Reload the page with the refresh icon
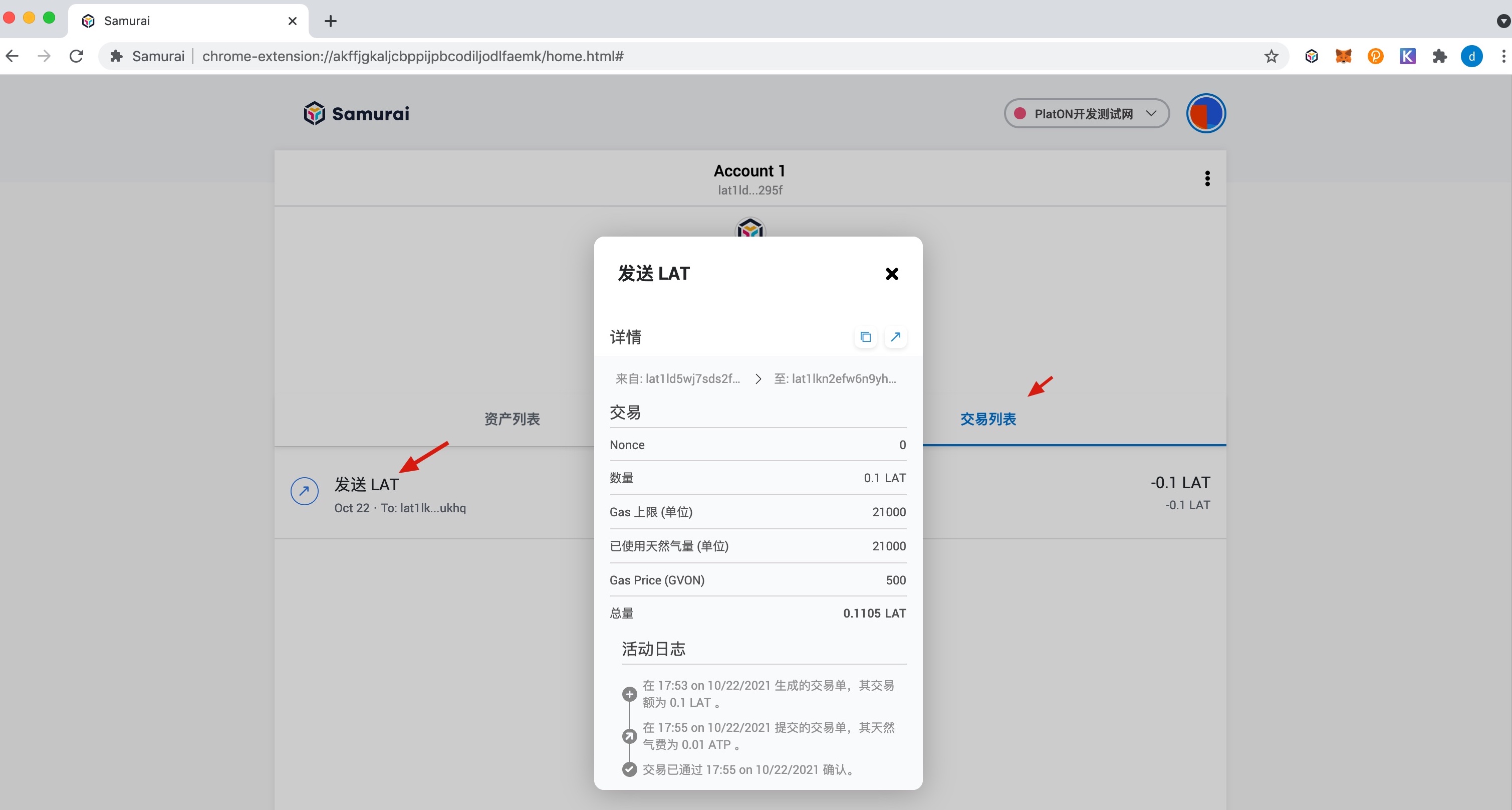 coord(76,56)
